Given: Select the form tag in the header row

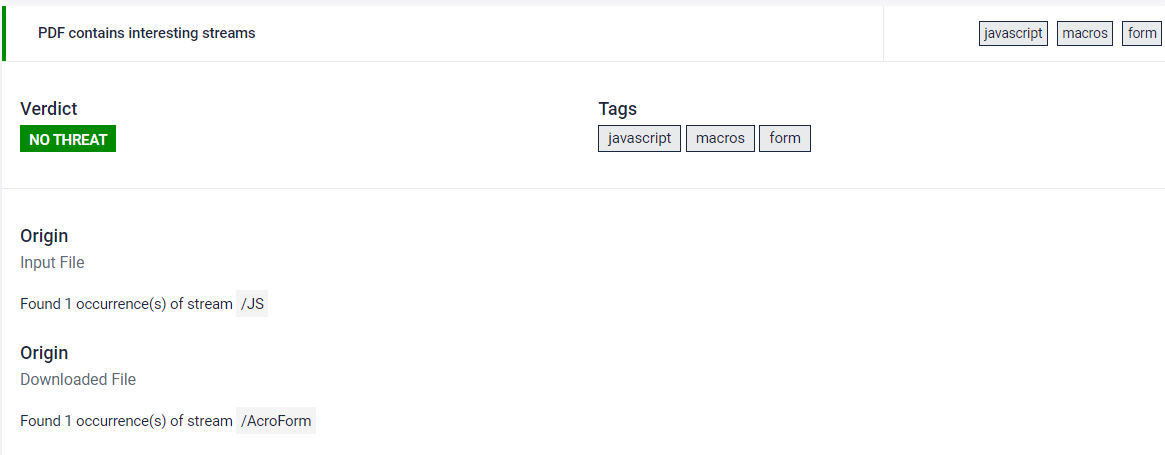Looking at the screenshot, I should pyautogui.click(x=1141, y=33).
